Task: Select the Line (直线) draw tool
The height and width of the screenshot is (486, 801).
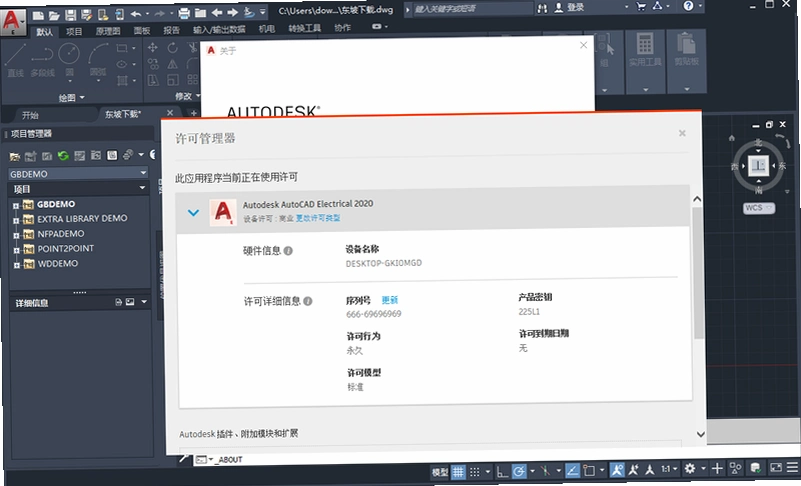Action: pos(15,61)
